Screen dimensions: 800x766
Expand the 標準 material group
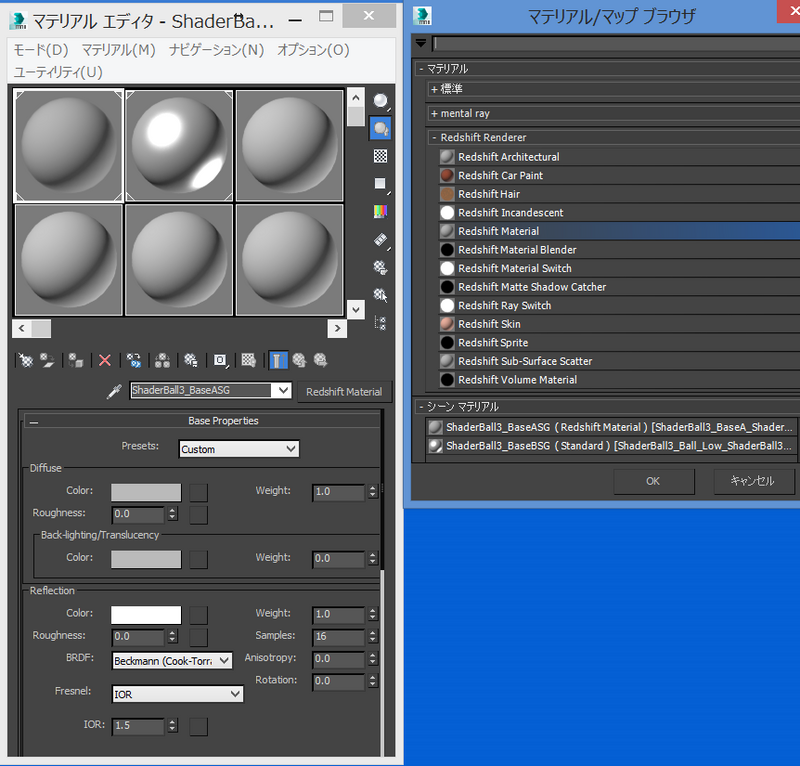coord(434,89)
